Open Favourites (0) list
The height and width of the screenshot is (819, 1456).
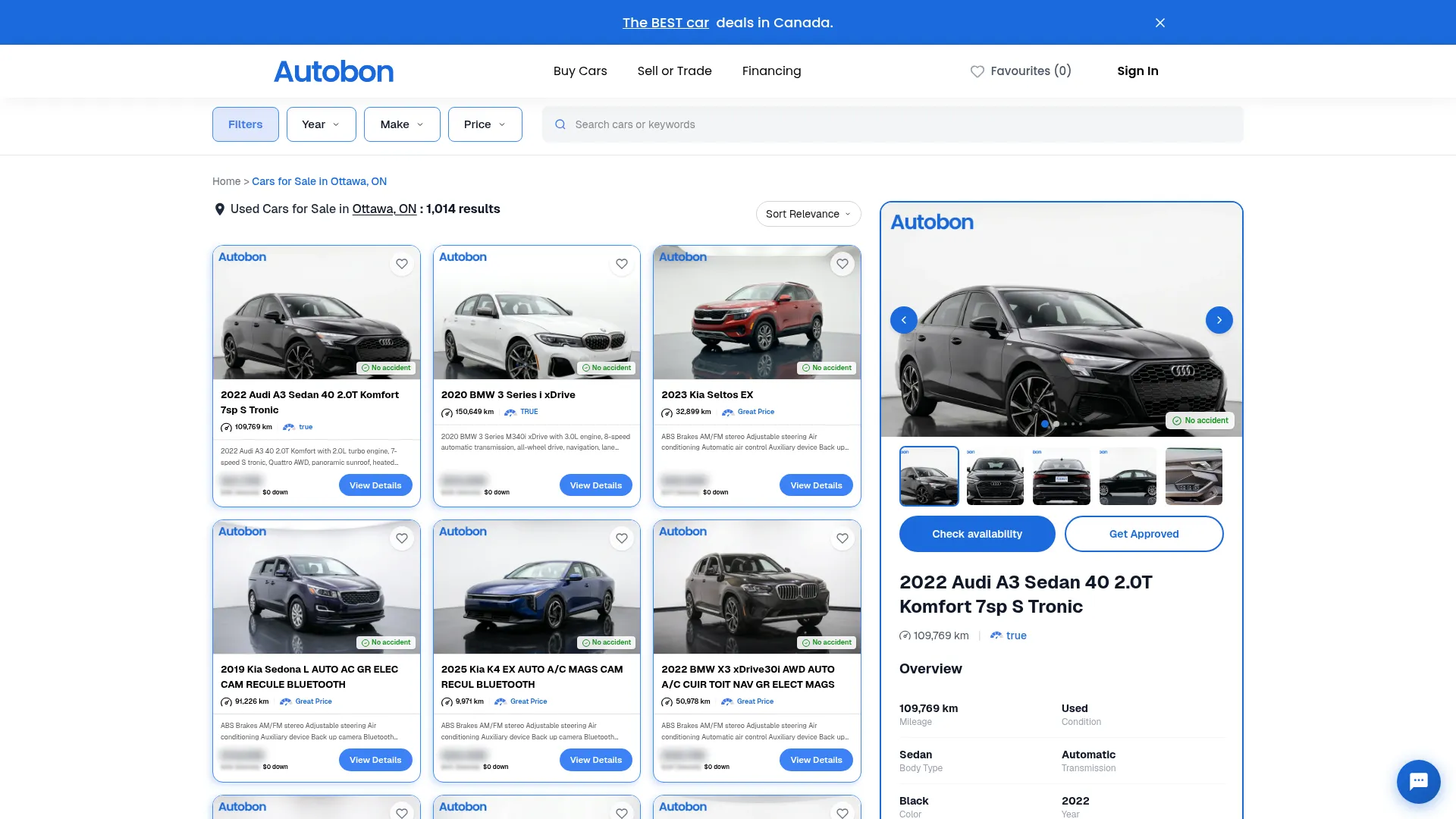click(1021, 71)
